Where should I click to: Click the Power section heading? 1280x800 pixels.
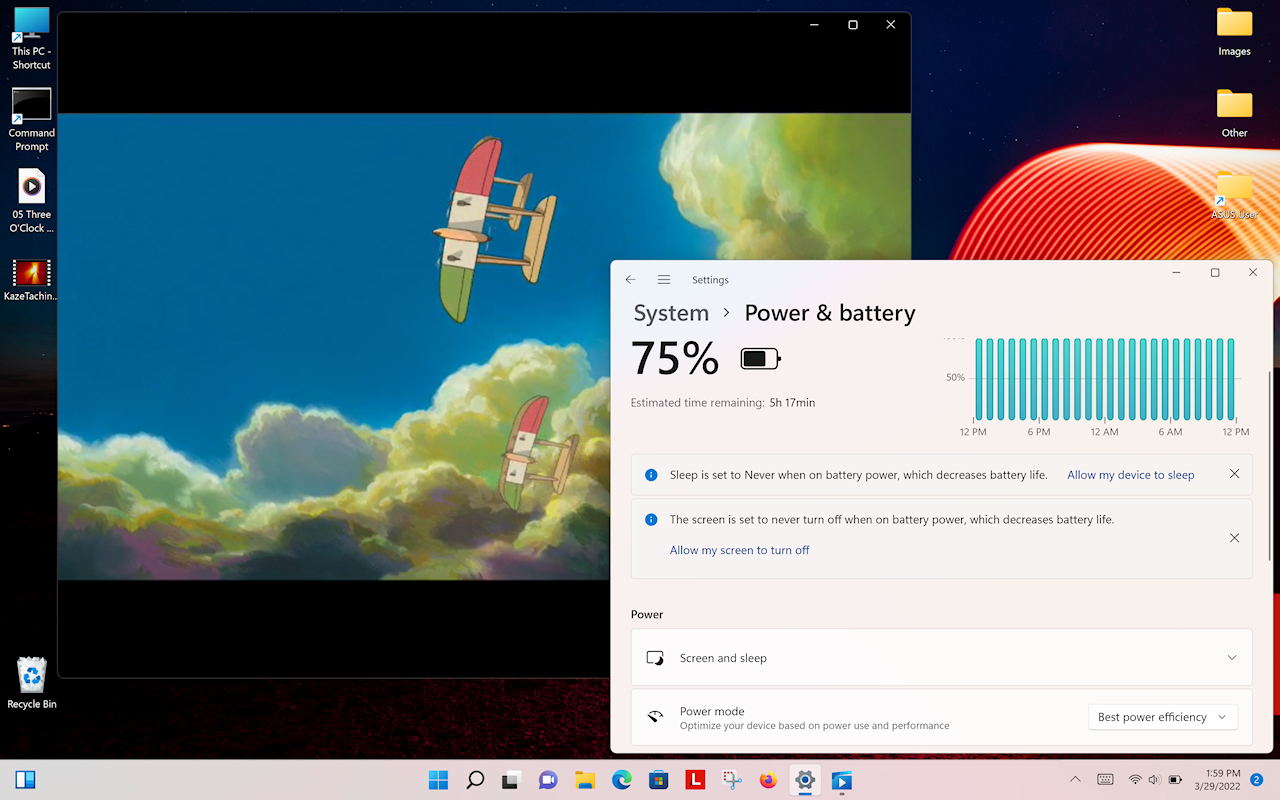(647, 615)
